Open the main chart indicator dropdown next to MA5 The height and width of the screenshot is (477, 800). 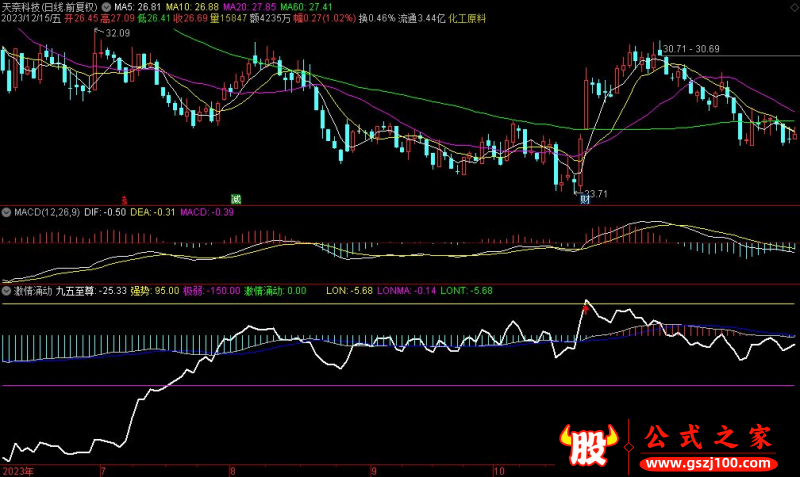pyautogui.click(x=107, y=6)
